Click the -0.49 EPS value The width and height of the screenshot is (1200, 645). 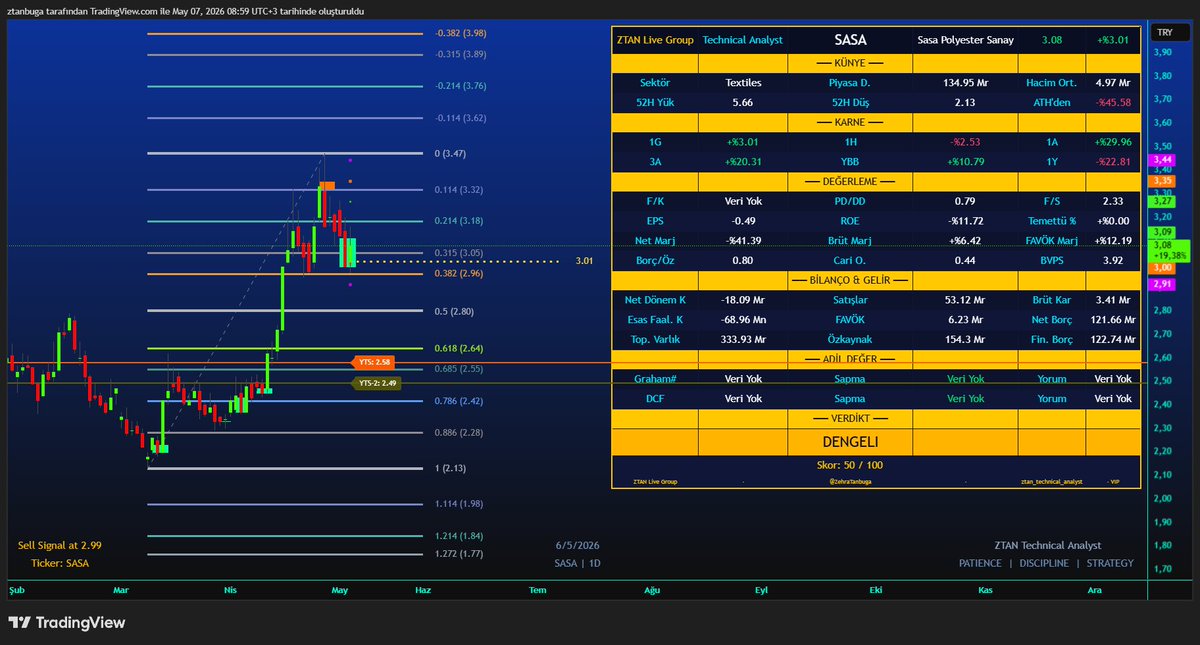[x=743, y=221]
